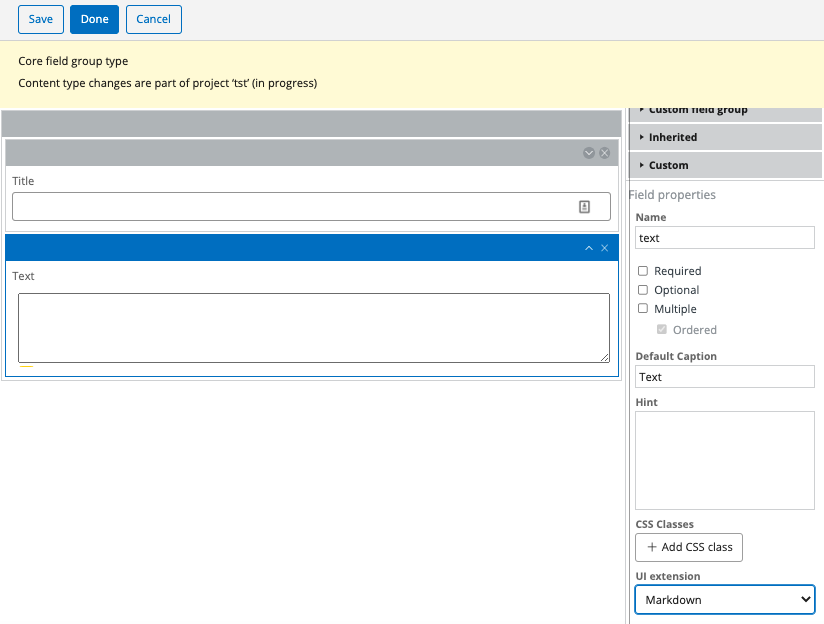Enable Multiple for the text field
824x624 pixels.
tap(642, 309)
